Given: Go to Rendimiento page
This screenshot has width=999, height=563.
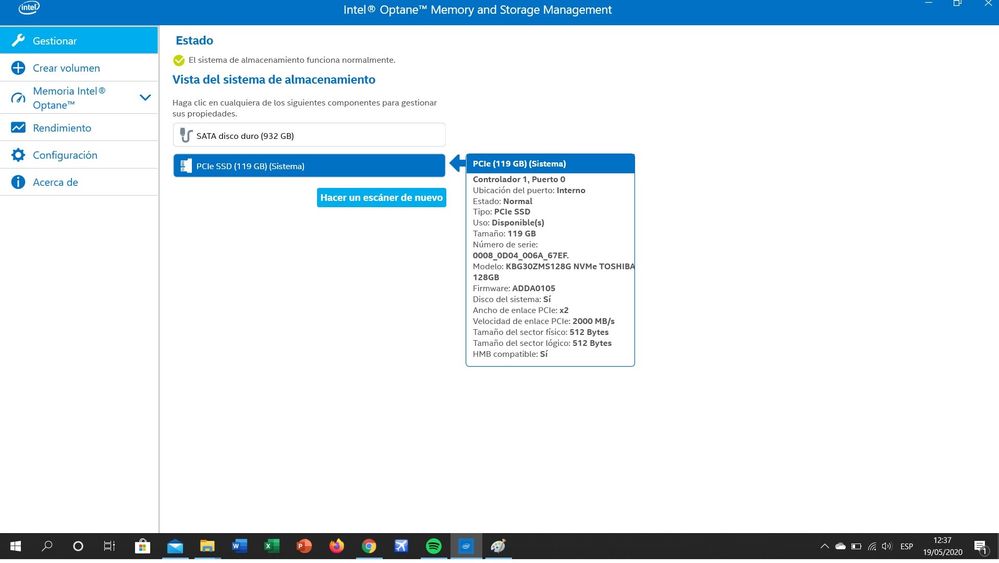Looking at the screenshot, I should 79,127.
